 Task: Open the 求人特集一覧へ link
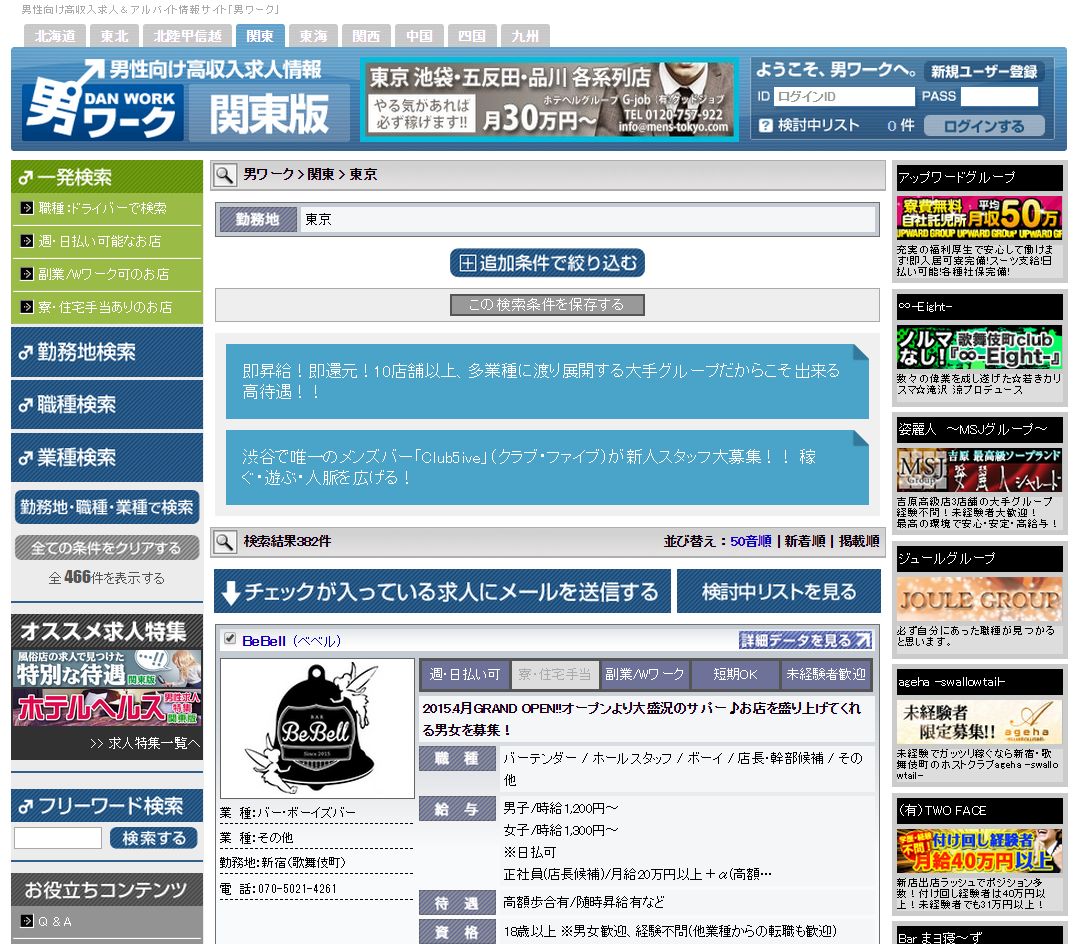145,743
